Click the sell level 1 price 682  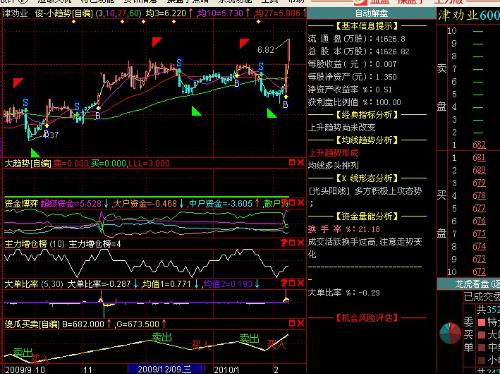pos(479,145)
